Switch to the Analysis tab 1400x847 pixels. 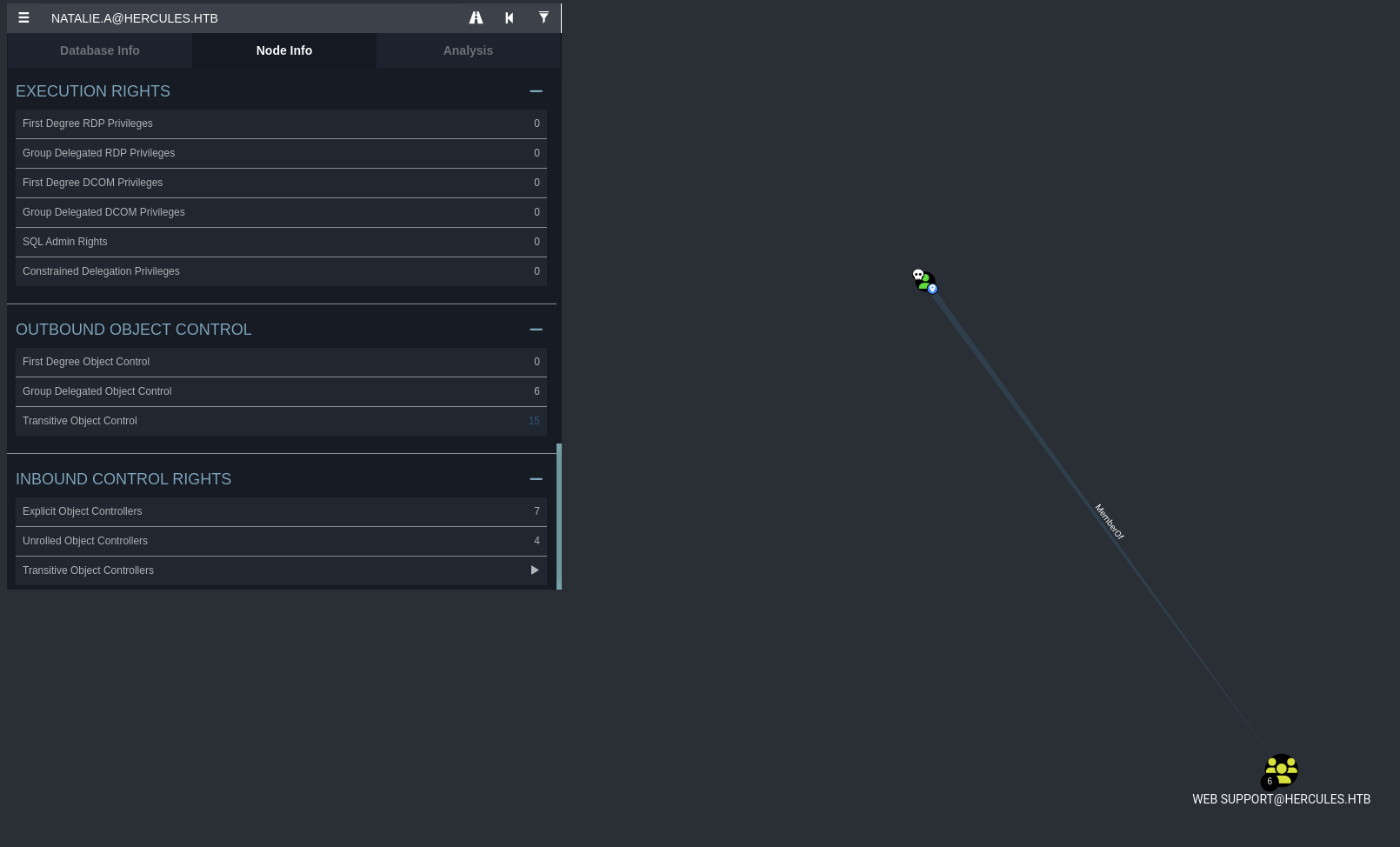click(x=468, y=50)
